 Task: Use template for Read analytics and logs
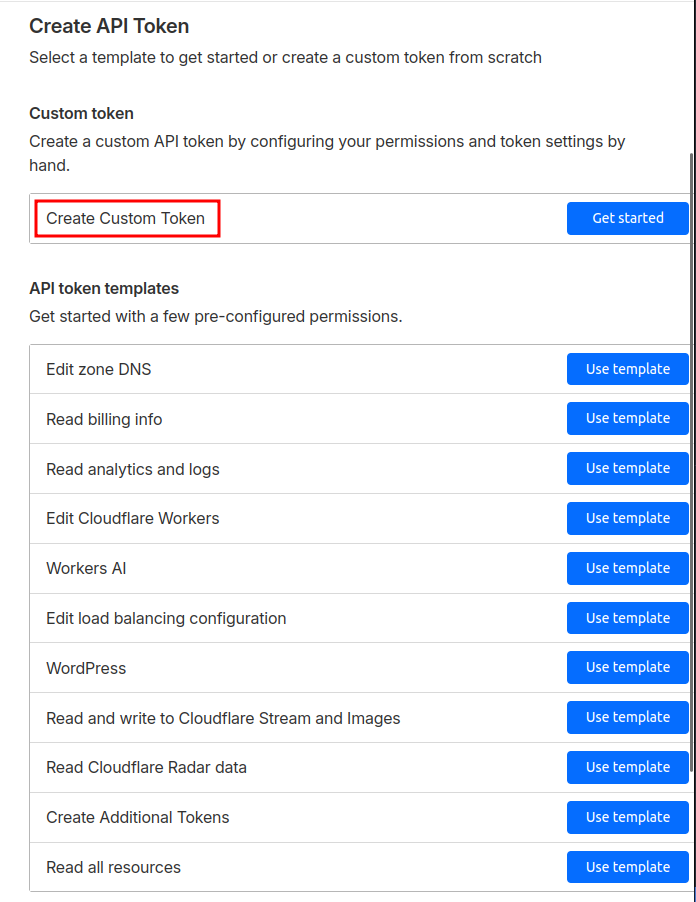click(627, 468)
